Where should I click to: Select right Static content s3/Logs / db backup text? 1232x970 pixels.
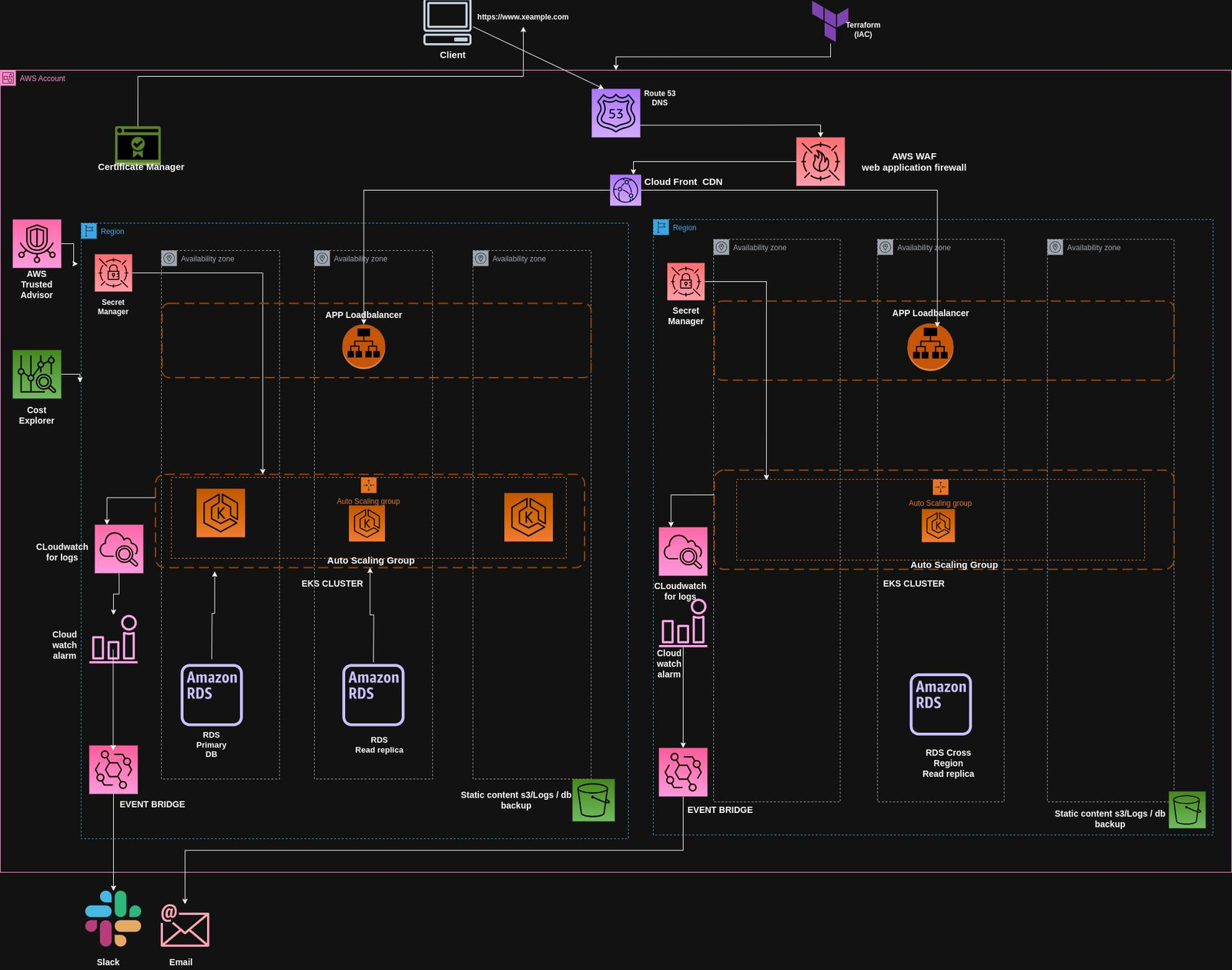[1110, 818]
